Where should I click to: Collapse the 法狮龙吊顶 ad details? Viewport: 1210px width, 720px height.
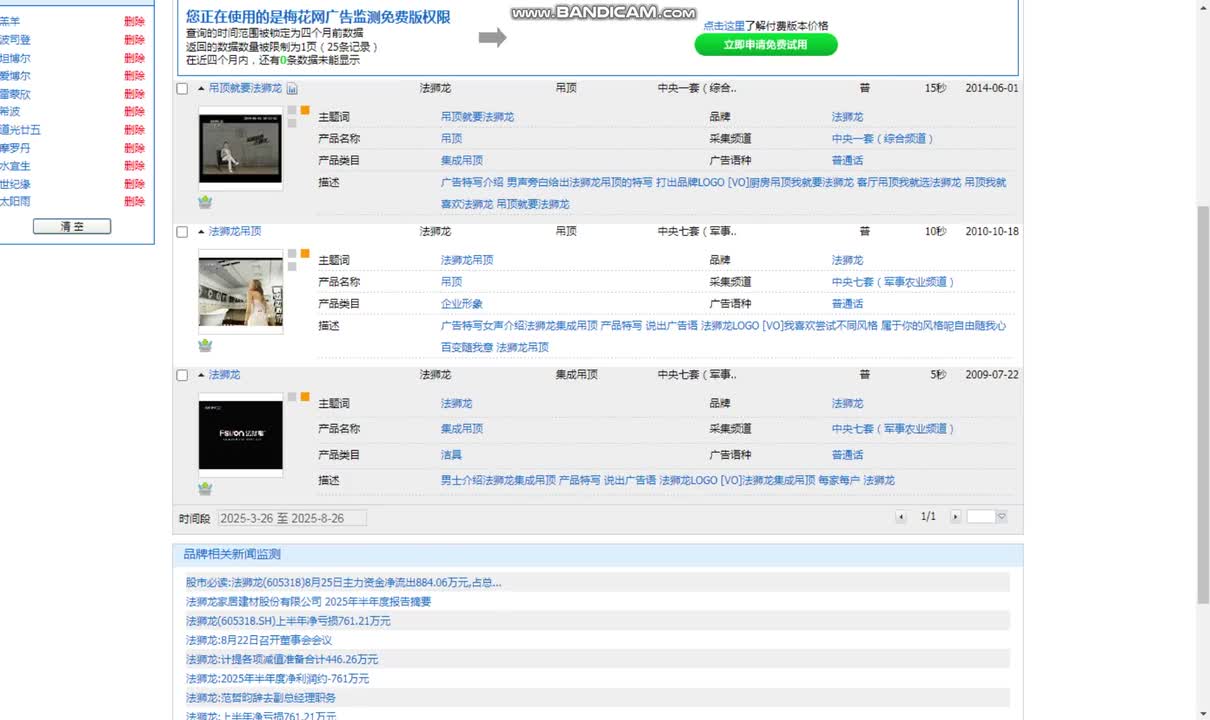[x=201, y=232]
